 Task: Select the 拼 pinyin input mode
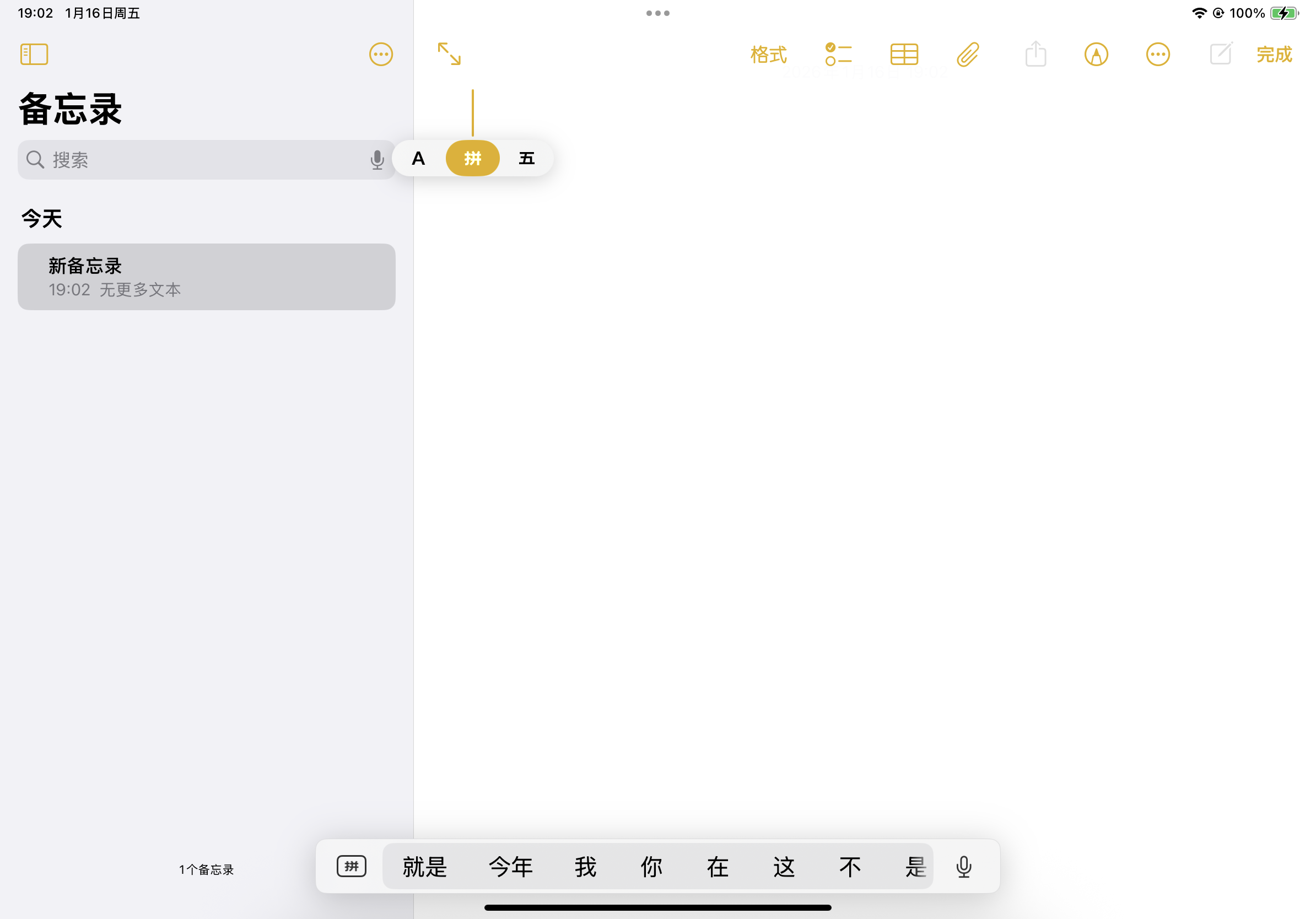click(472, 158)
